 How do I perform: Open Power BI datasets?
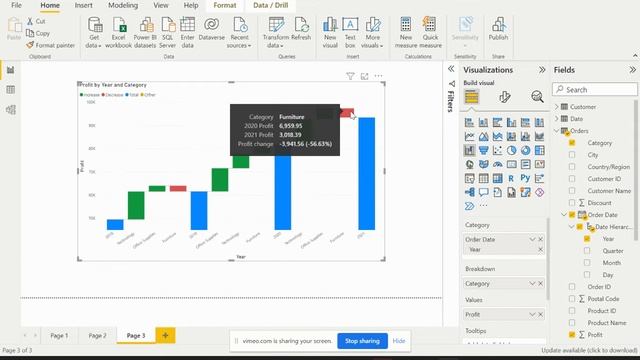click(x=145, y=33)
